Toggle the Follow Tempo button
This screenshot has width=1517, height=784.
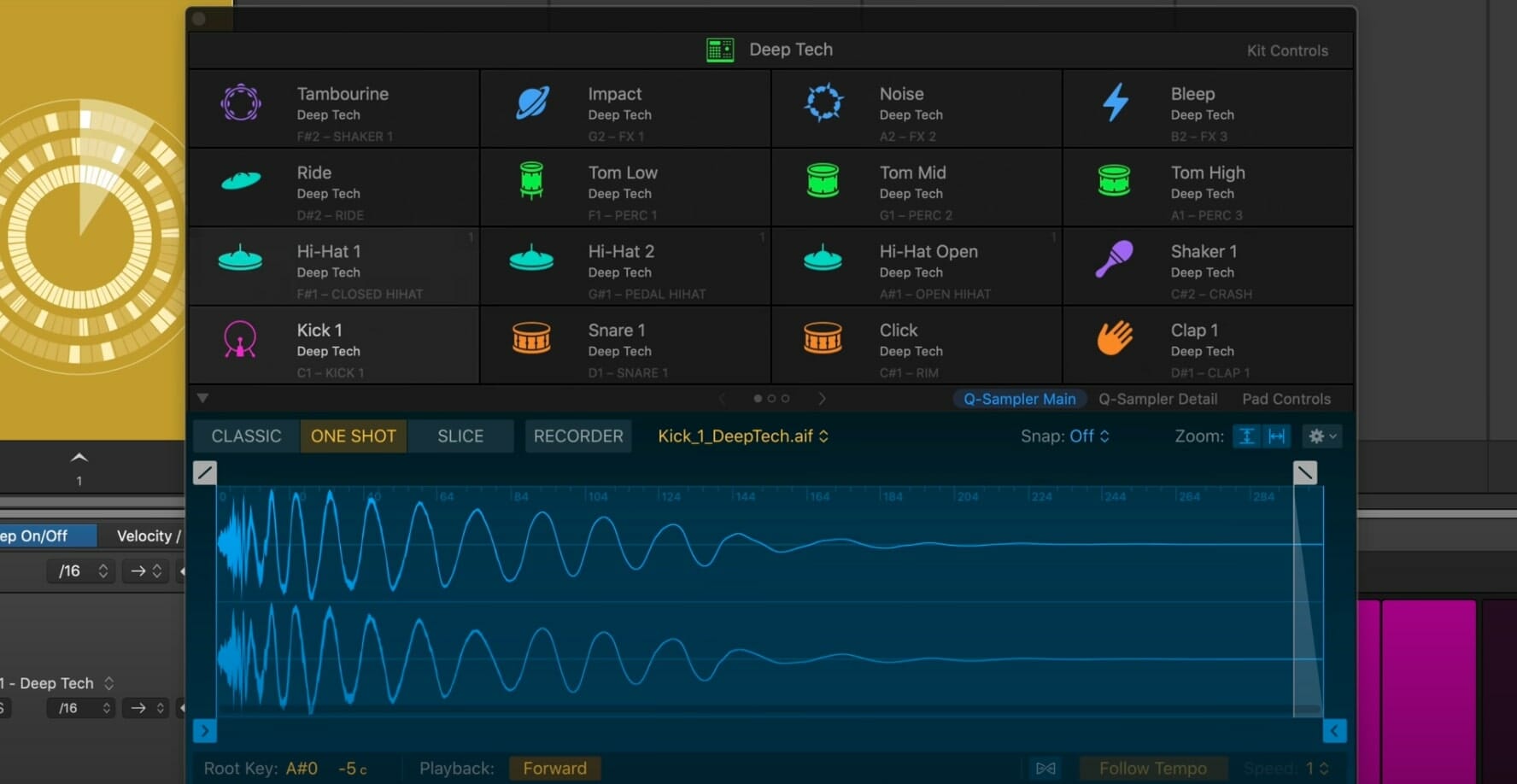pyautogui.click(x=1152, y=768)
